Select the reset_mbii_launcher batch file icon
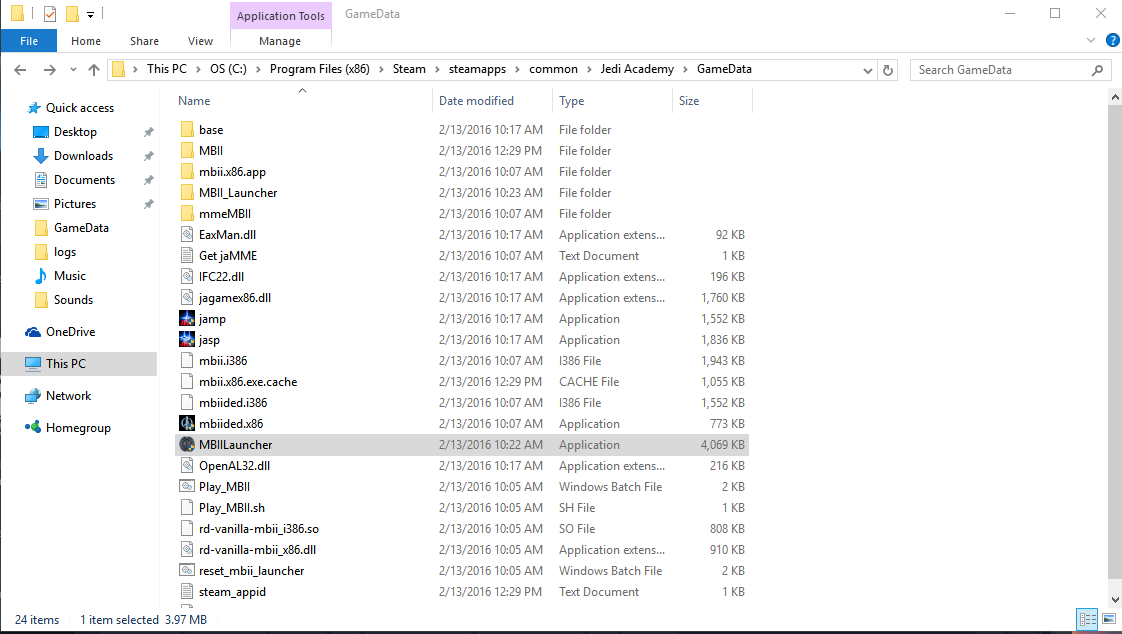 187,570
